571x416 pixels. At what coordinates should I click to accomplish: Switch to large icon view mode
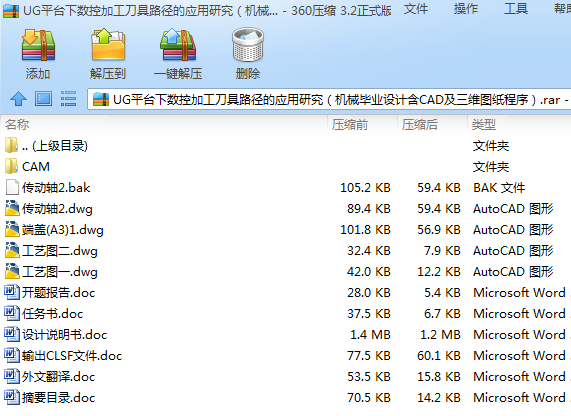pos(43,99)
